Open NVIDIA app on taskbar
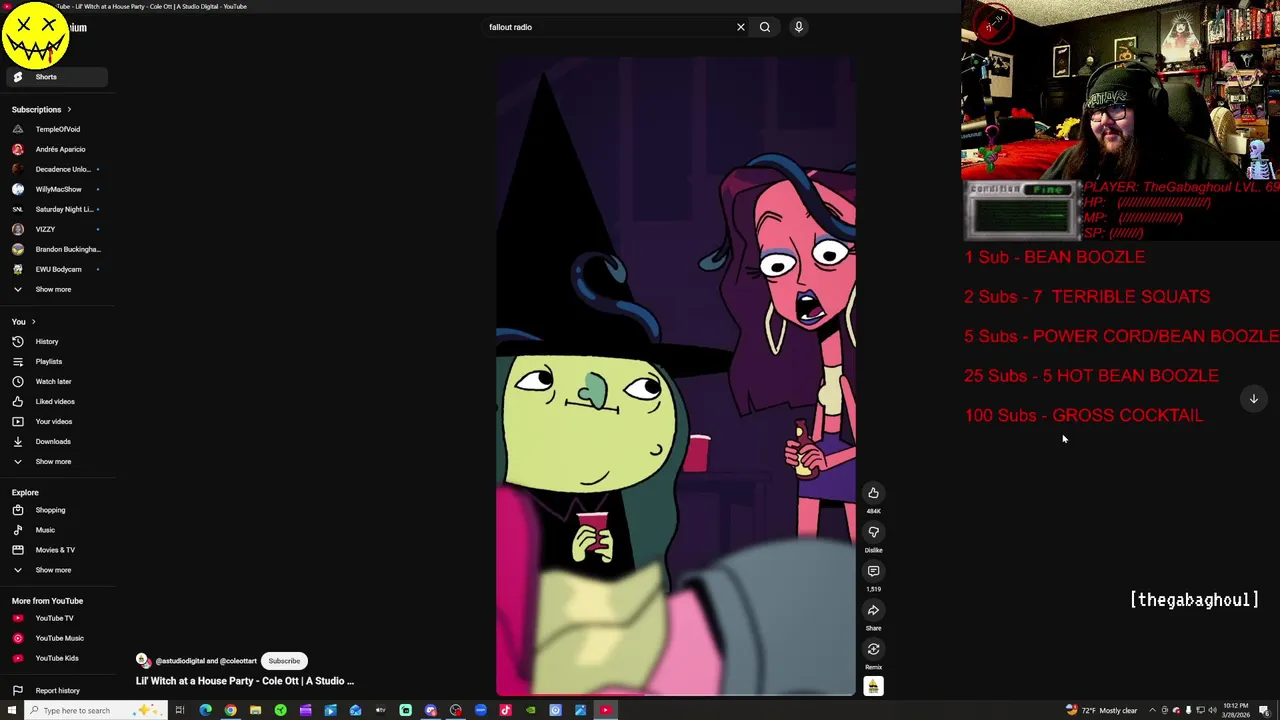This screenshot has width=1280, height=720. tap(530, 710)
